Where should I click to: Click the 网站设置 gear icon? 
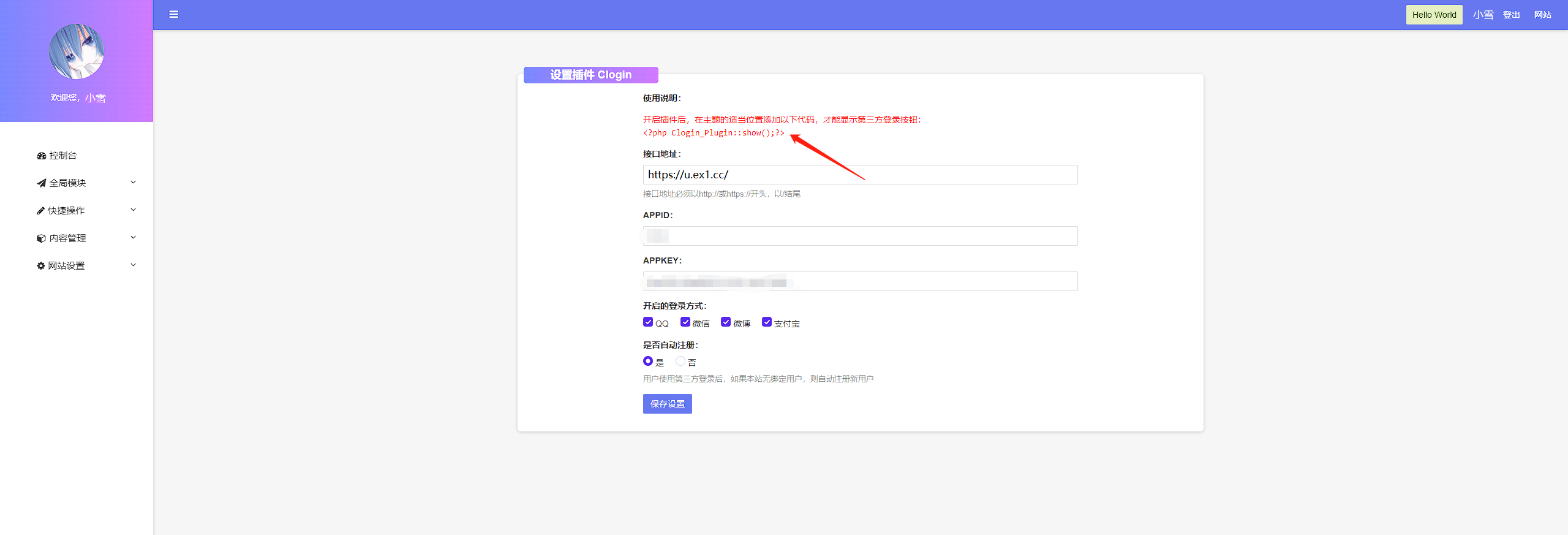pyautogui.click(x=40, y=266)
